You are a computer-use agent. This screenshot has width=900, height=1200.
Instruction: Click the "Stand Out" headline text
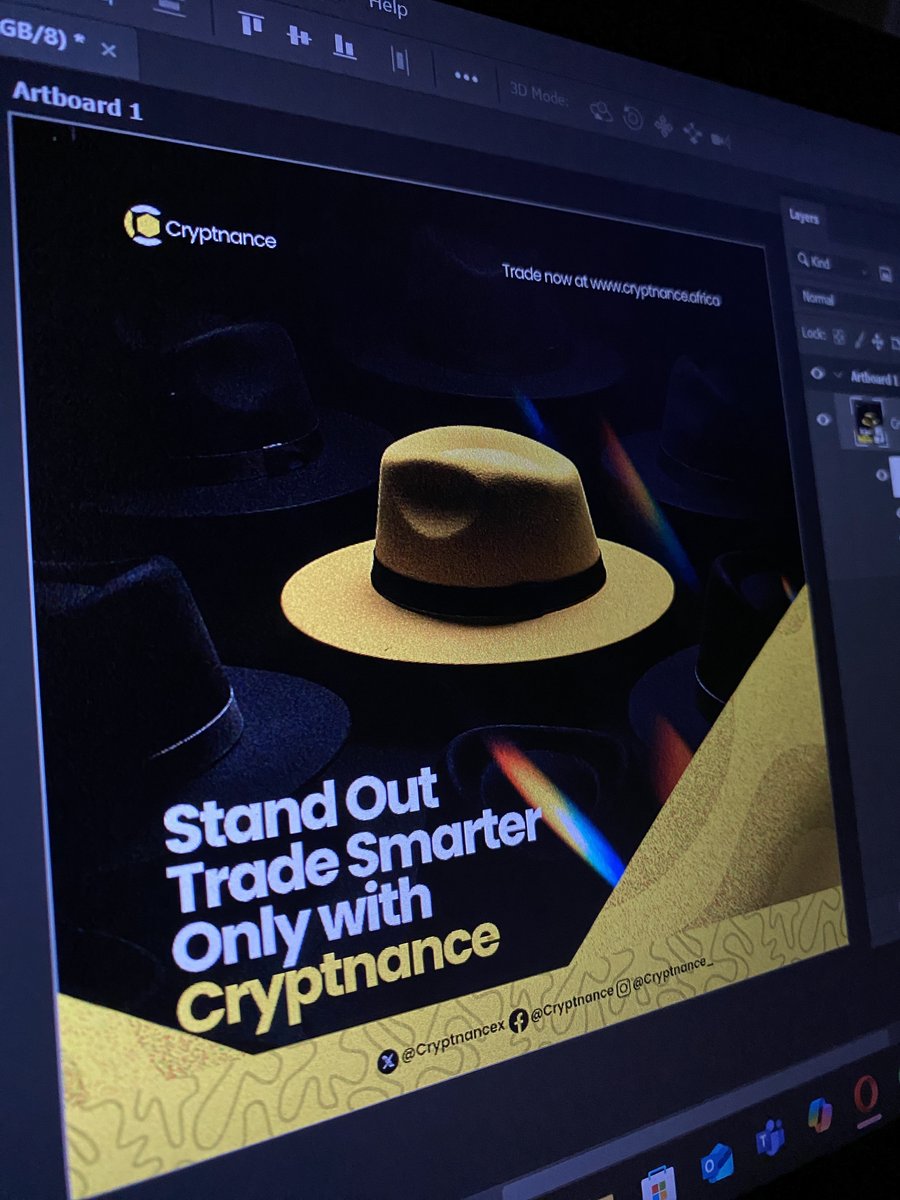pos(301,811)
